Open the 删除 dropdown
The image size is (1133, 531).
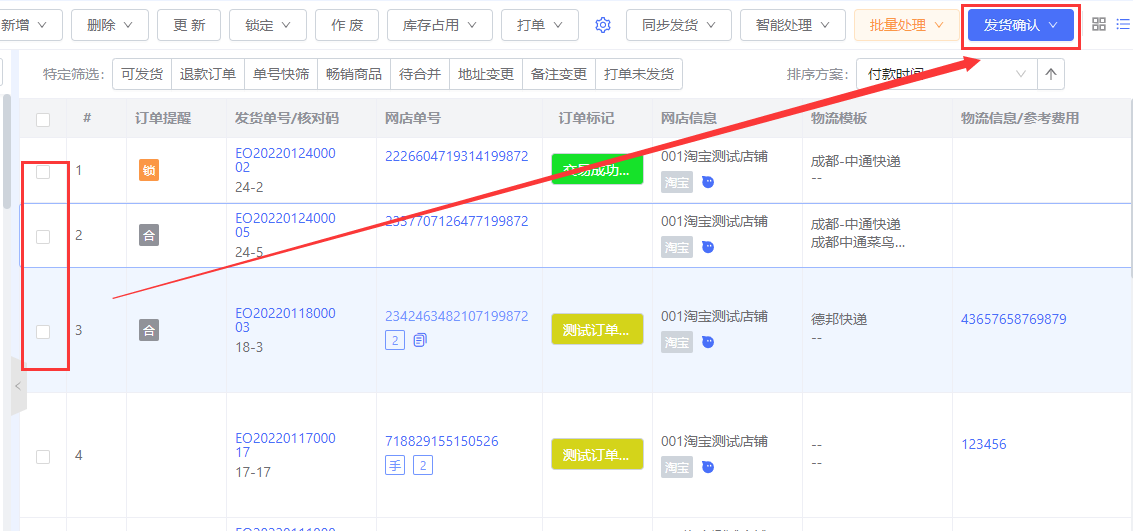[110, 25]
